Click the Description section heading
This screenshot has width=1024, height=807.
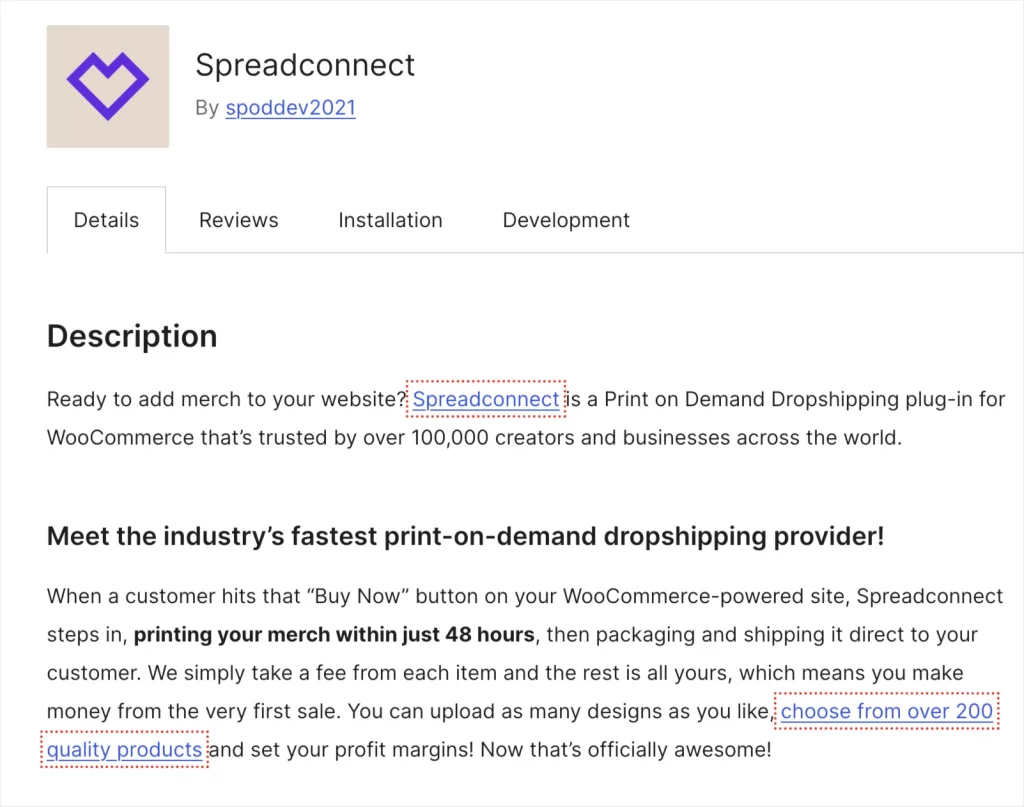click(131, 336)
